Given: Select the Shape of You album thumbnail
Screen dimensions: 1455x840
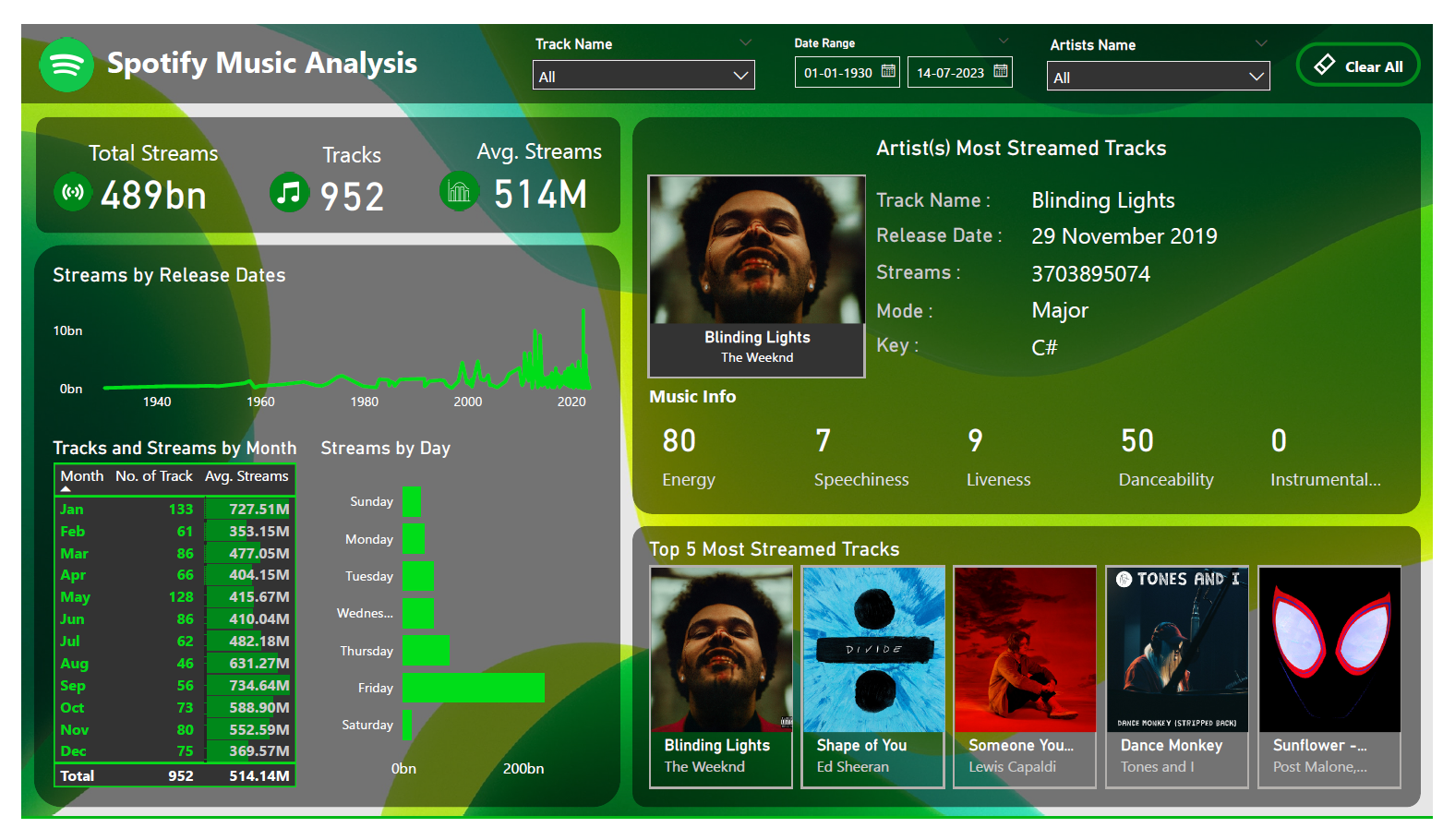Looking at the screenshot, I should pyautogui.click(x=873, y=650).
